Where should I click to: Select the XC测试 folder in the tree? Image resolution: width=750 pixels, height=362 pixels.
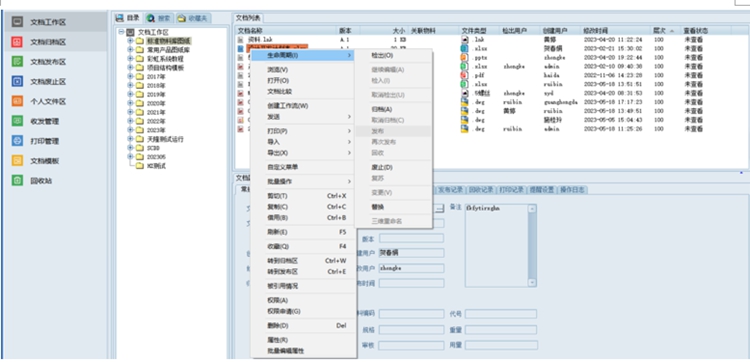(156, 166)
